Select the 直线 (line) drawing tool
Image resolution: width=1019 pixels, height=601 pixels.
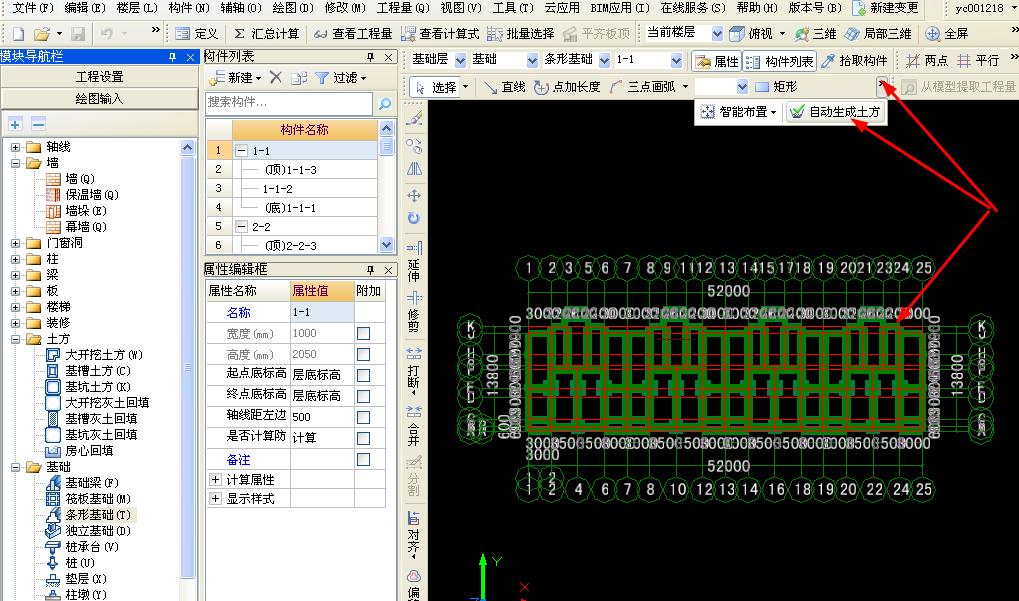[x=505, y=86]
